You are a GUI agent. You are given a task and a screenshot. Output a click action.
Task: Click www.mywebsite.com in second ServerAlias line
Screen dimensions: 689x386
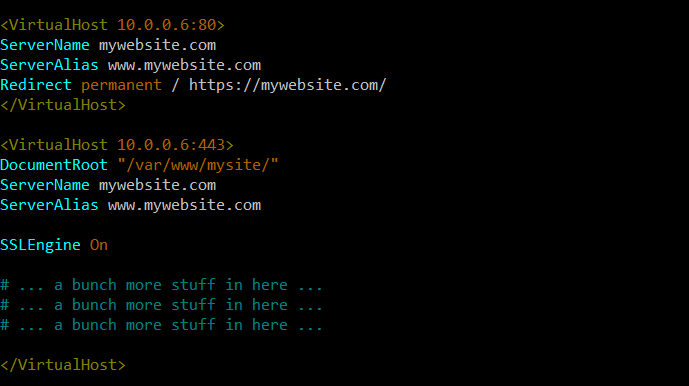tap(185, 206)
